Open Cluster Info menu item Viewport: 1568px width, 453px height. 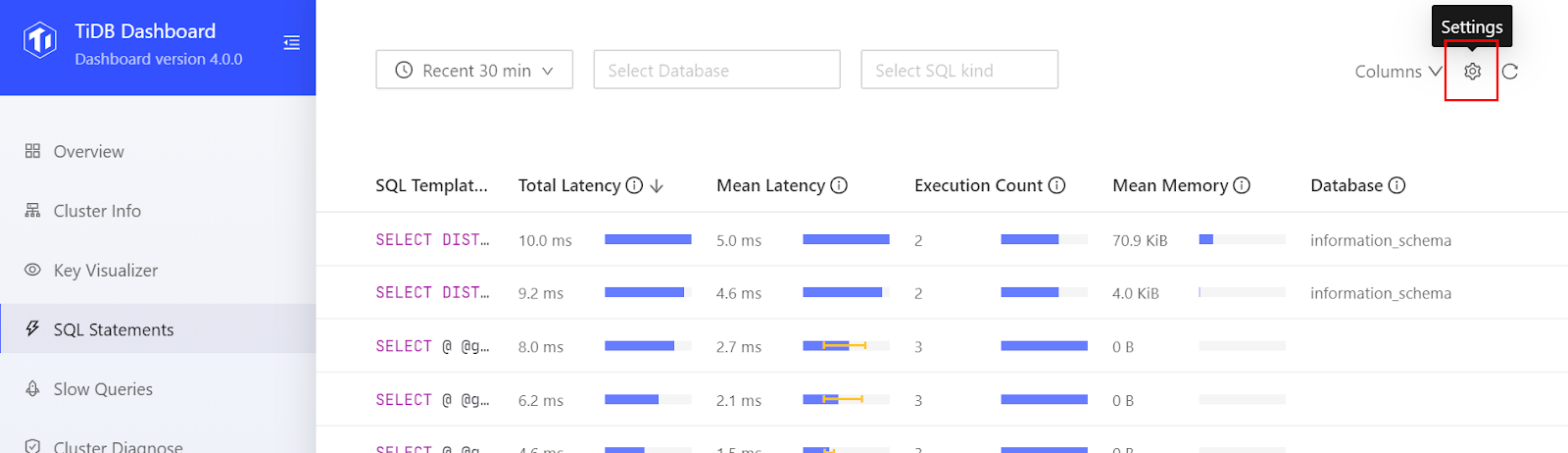pyautogui.click(x=97, y=212)
